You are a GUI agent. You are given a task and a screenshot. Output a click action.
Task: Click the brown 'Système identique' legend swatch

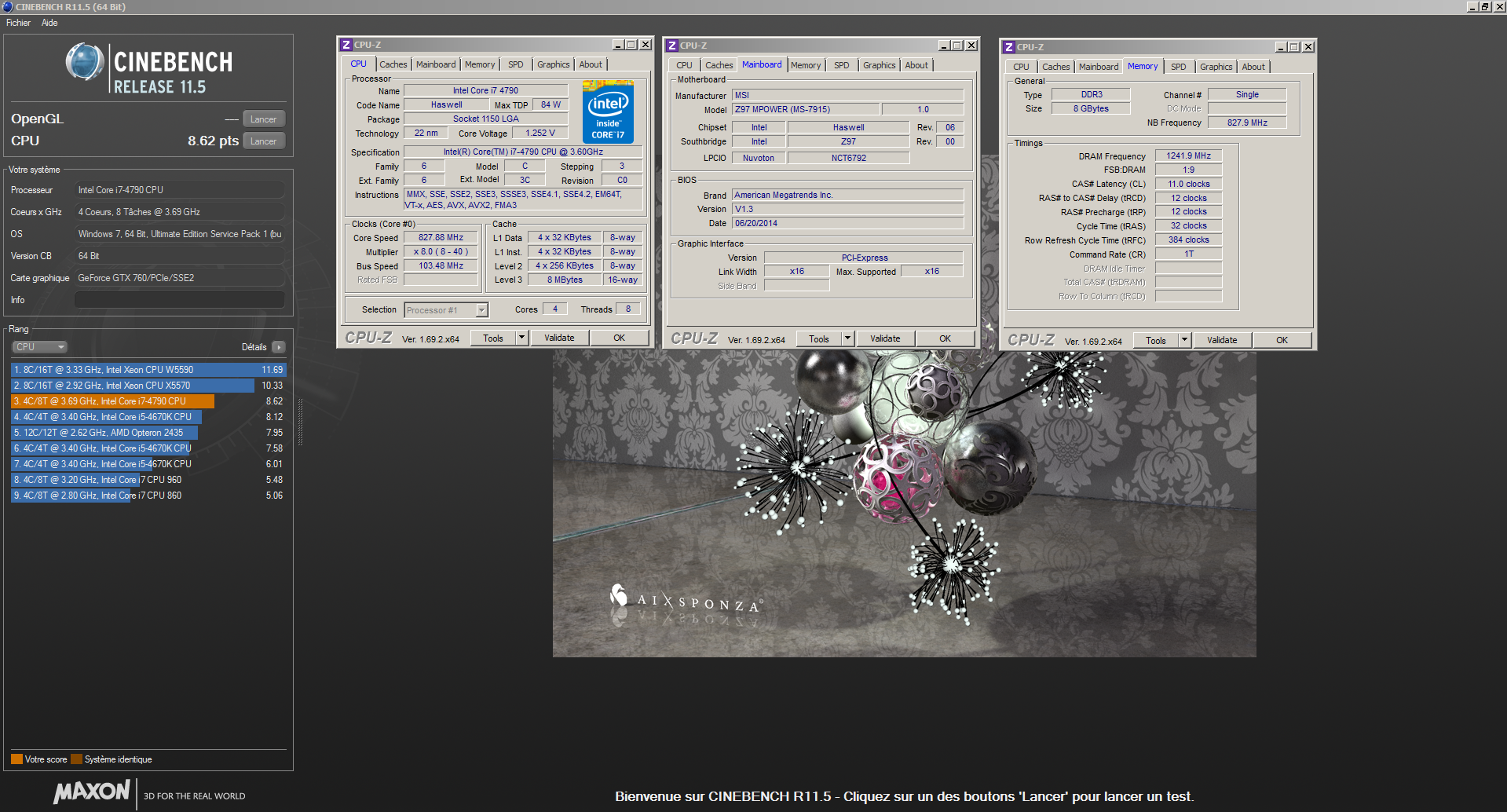coord(76,759)
